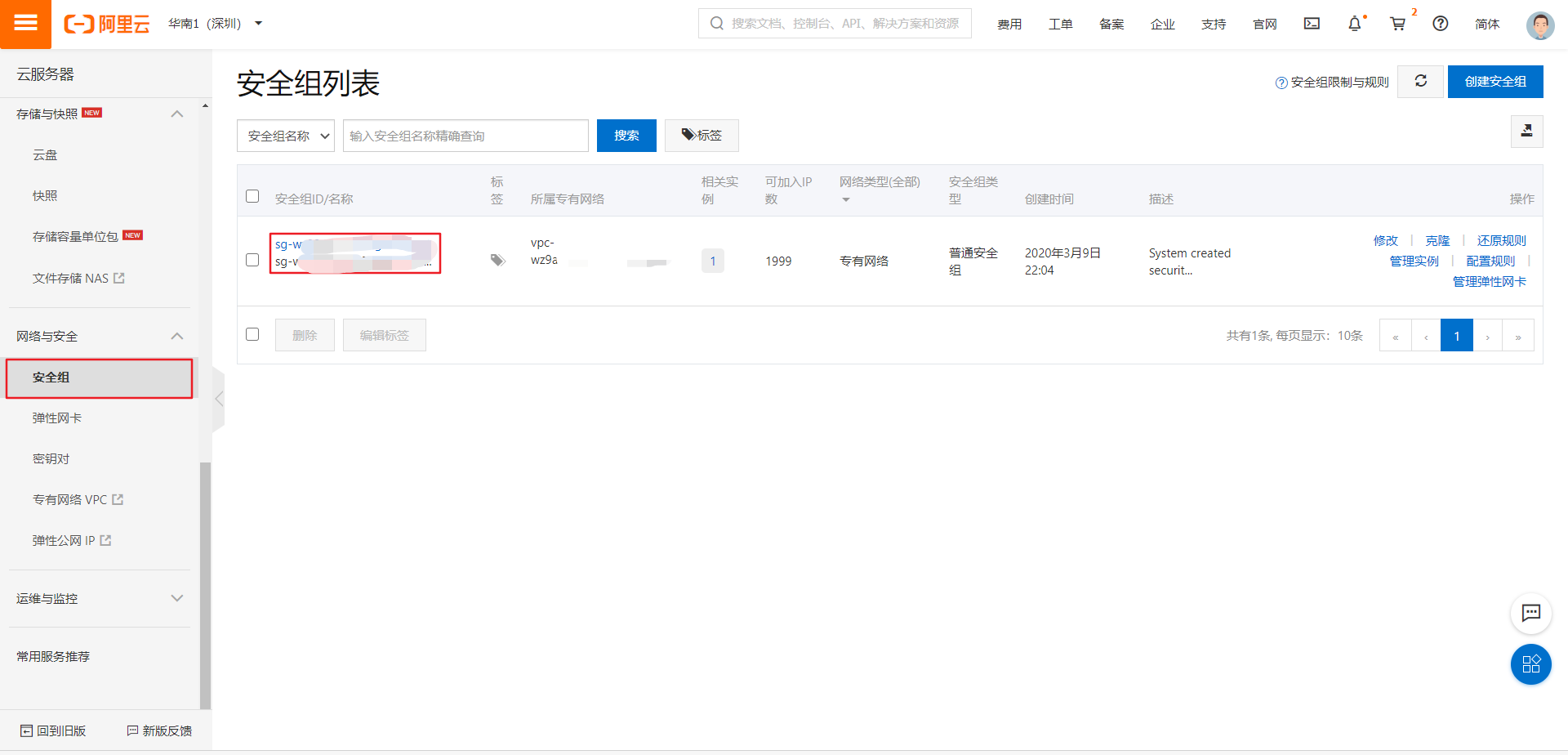This screenshot has width=1568, height=755.
Task: Click the external link icon next to 专有网络 VPC
Action: [x=118, y=499]
